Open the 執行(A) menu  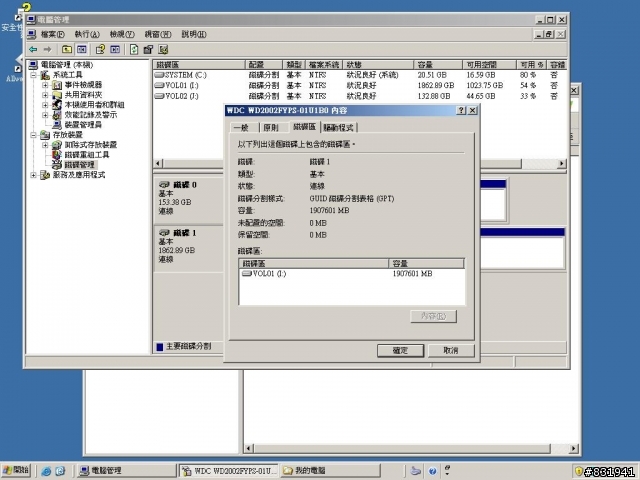(87, 34)
